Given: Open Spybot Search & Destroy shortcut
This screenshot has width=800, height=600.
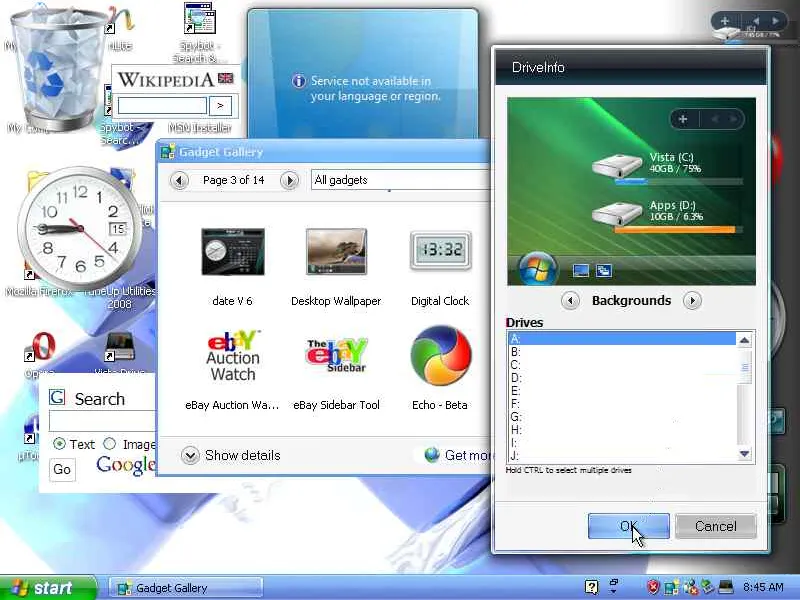Looking at the screenshot, I should 198,32.
